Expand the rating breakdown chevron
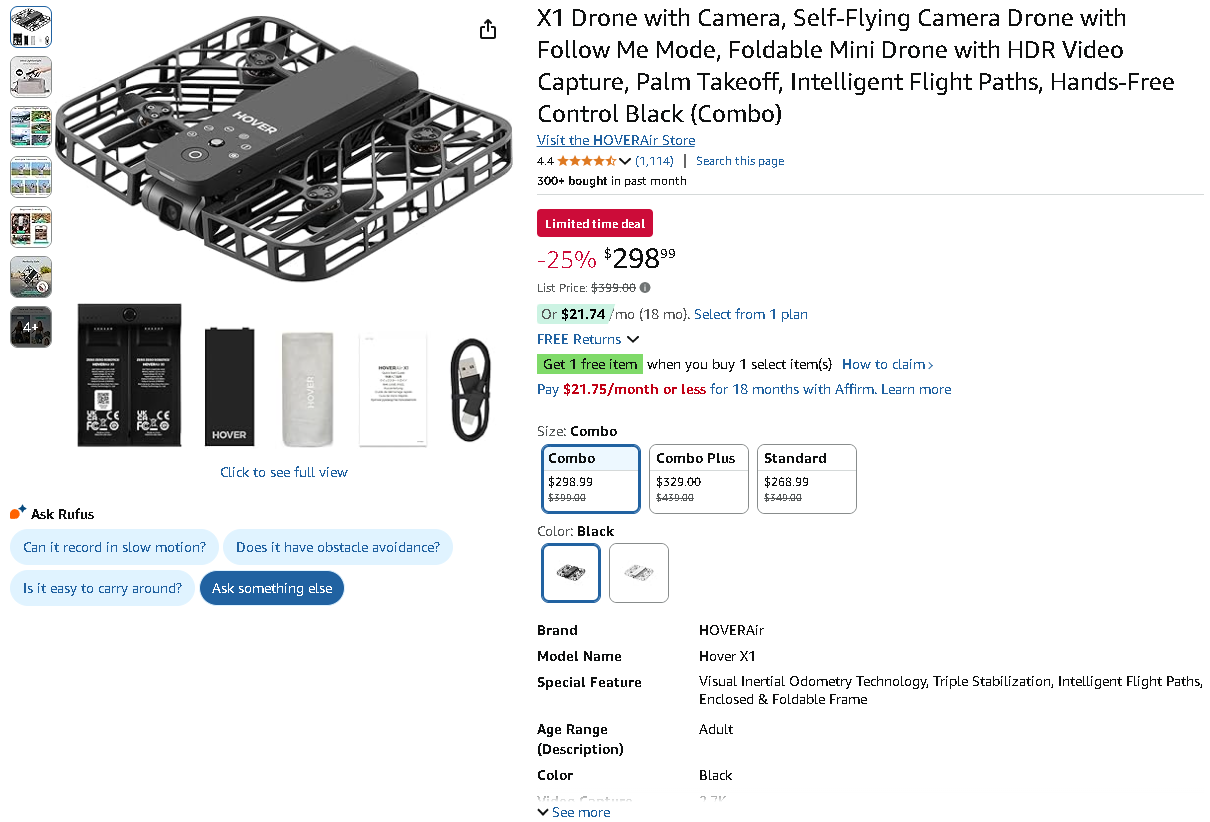Image resolution: width=1210 pixels, height=822 pixels. [625, 161]
